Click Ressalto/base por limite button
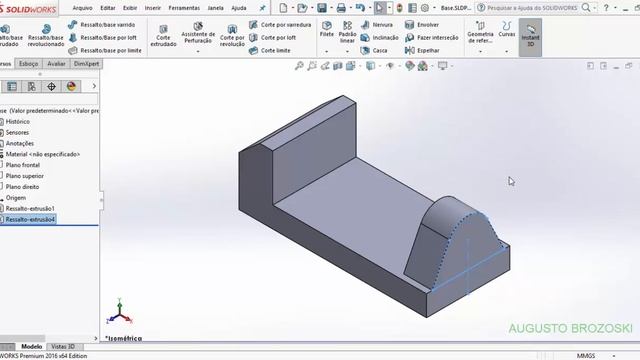The width and height of the screenshot is (640, 360). 105,51
